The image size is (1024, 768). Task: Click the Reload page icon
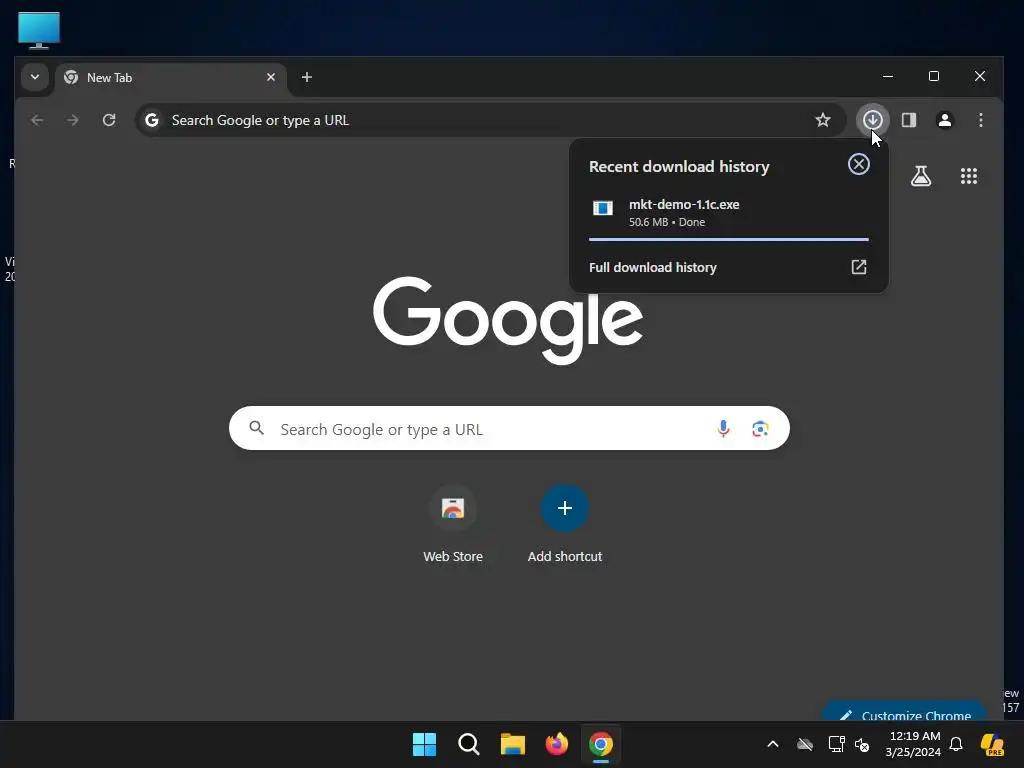(x=109, y=120)
